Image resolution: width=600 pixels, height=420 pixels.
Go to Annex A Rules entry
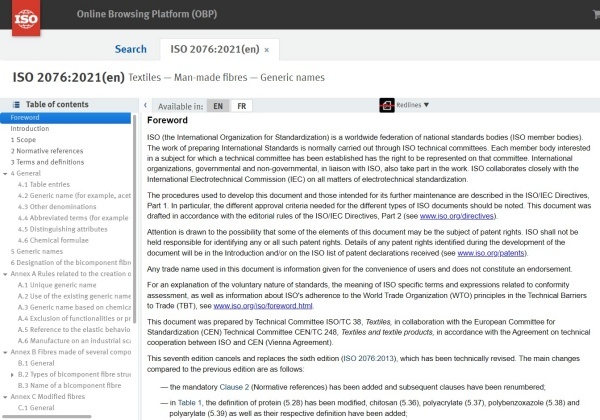70,273
